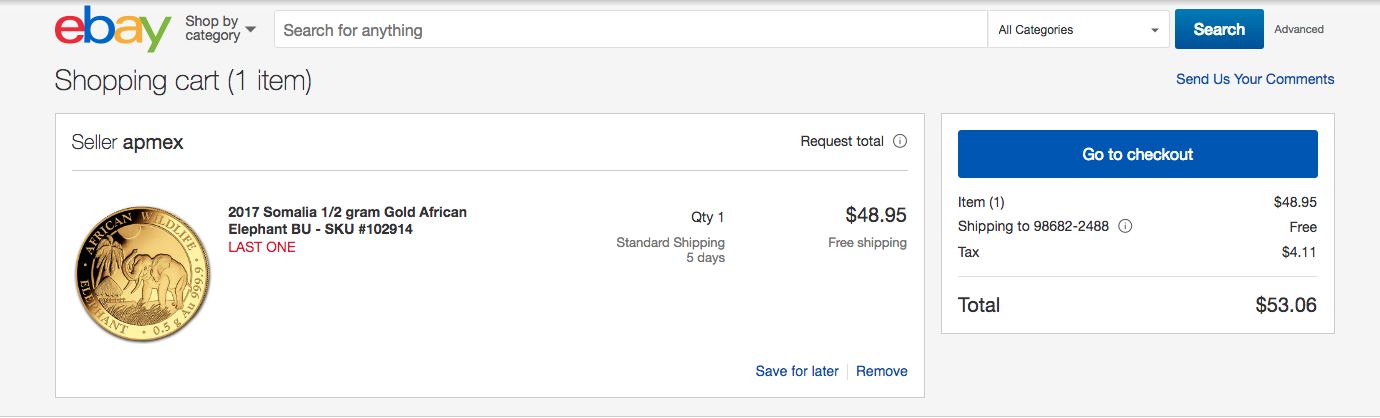Click the eBay logo
This screenshot has width=1380, height=418.
113,30
